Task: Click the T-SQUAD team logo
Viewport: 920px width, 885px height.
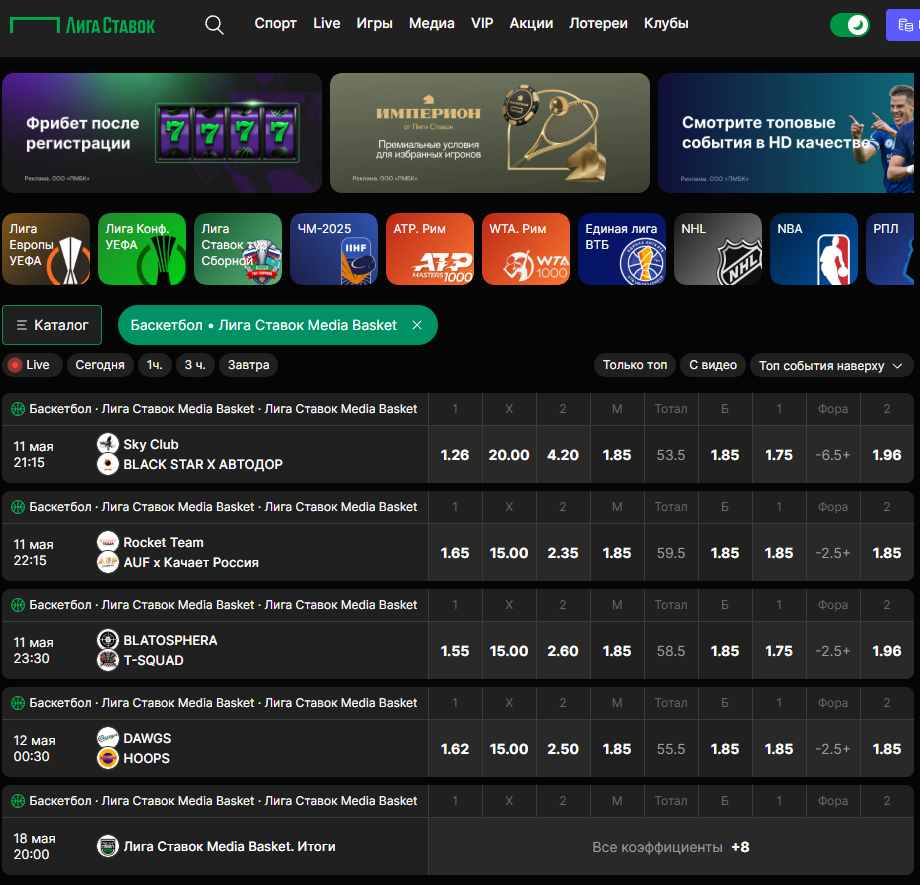Action: click(x=108, y=660)
